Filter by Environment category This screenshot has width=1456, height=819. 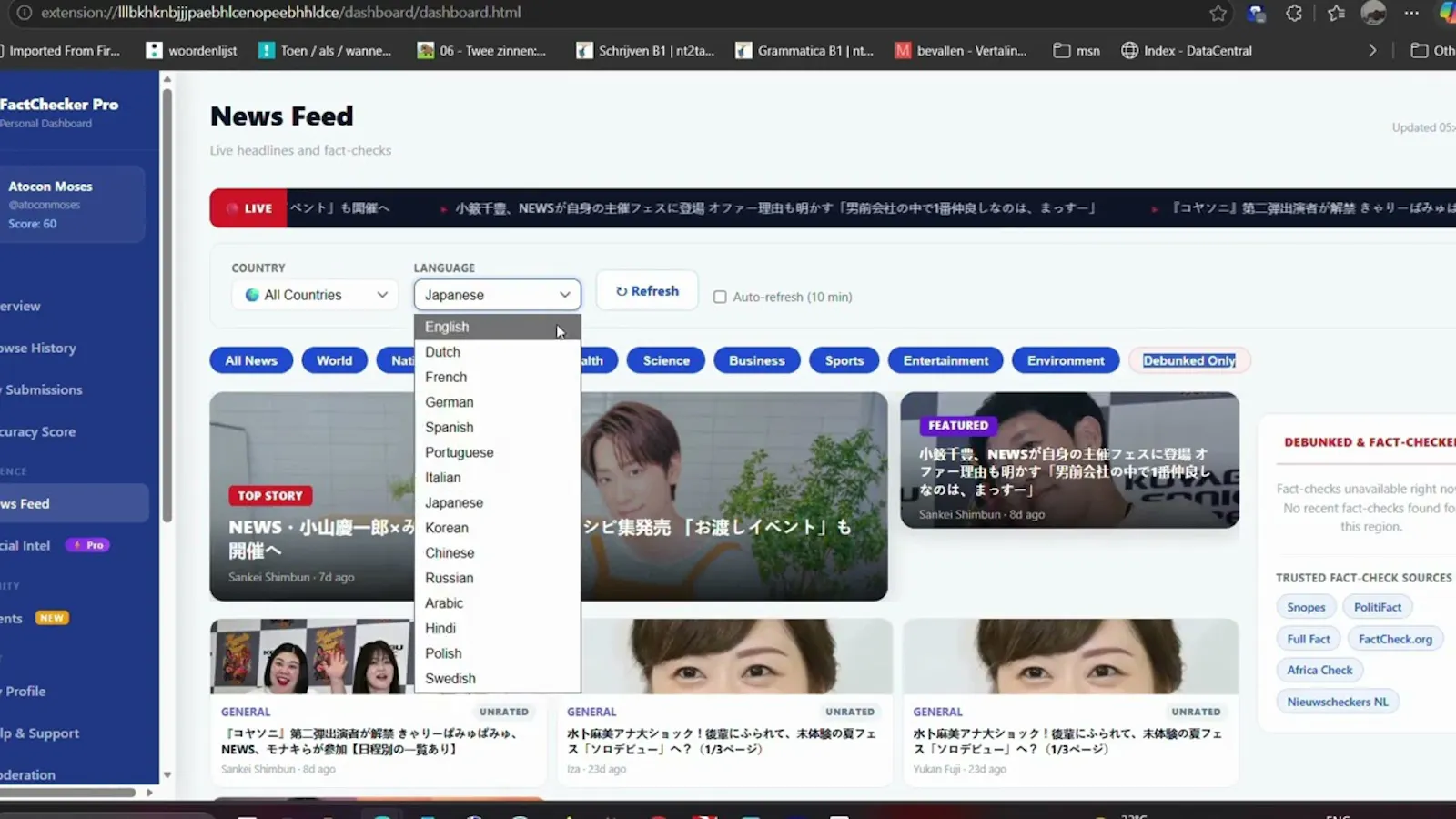point(1066,360)
